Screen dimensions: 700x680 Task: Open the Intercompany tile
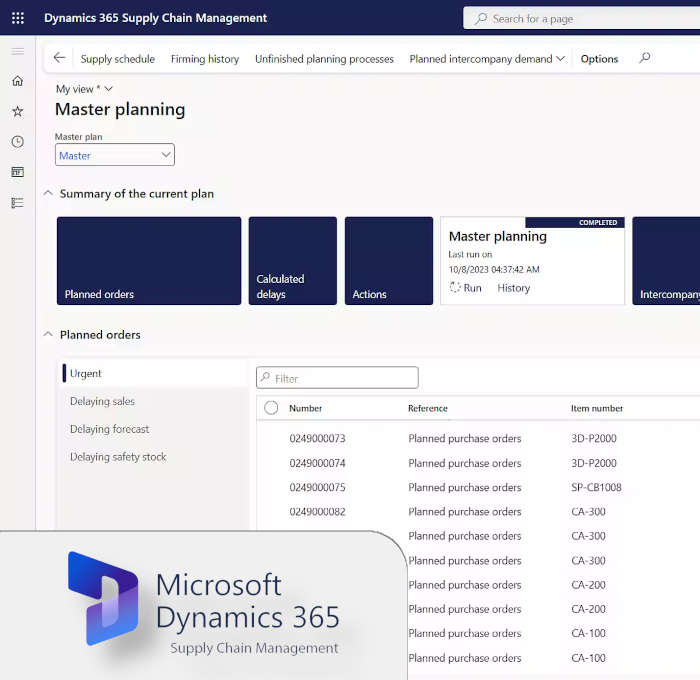666,261
